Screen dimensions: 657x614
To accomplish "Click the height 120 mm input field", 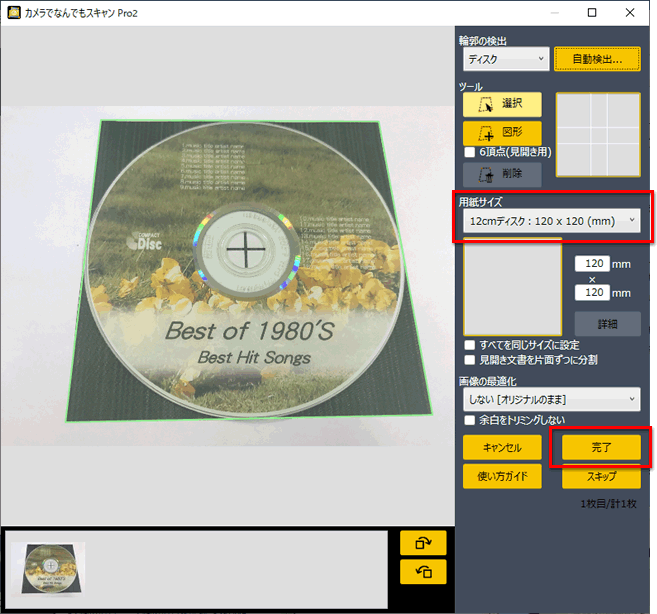I will coord(592,293).
